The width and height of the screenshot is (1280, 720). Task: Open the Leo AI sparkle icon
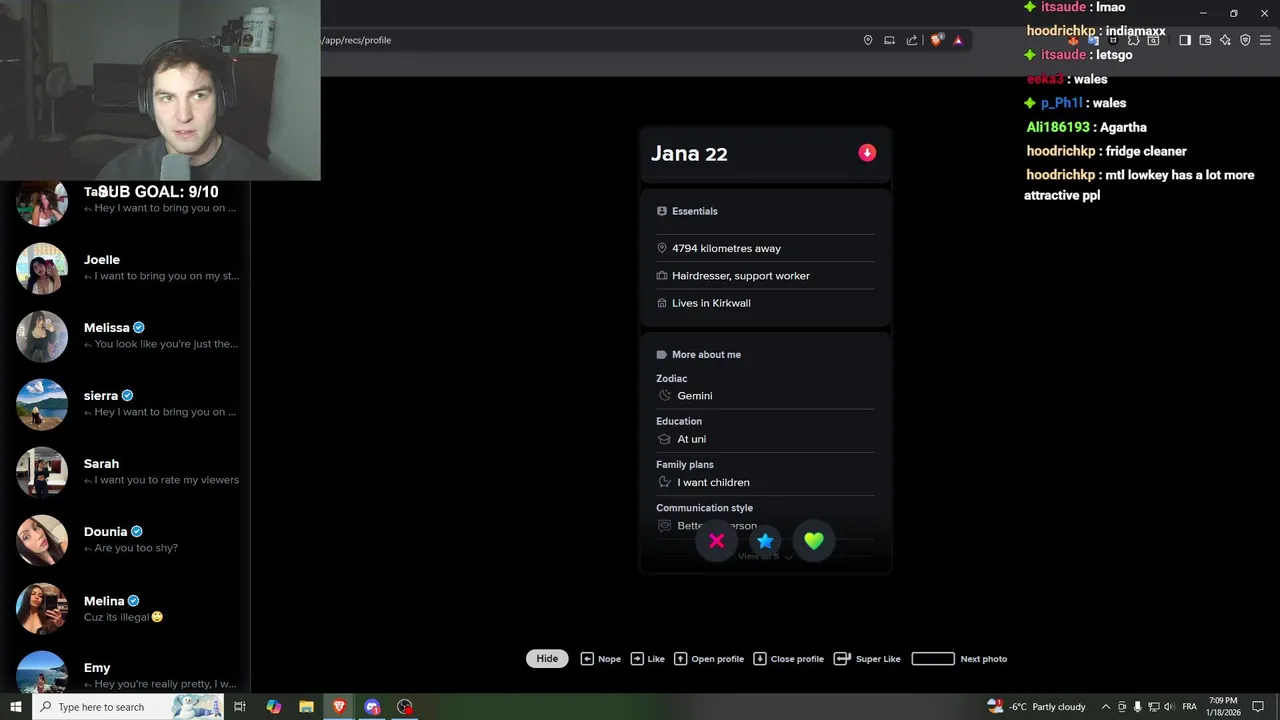[x=1225, y=40]
